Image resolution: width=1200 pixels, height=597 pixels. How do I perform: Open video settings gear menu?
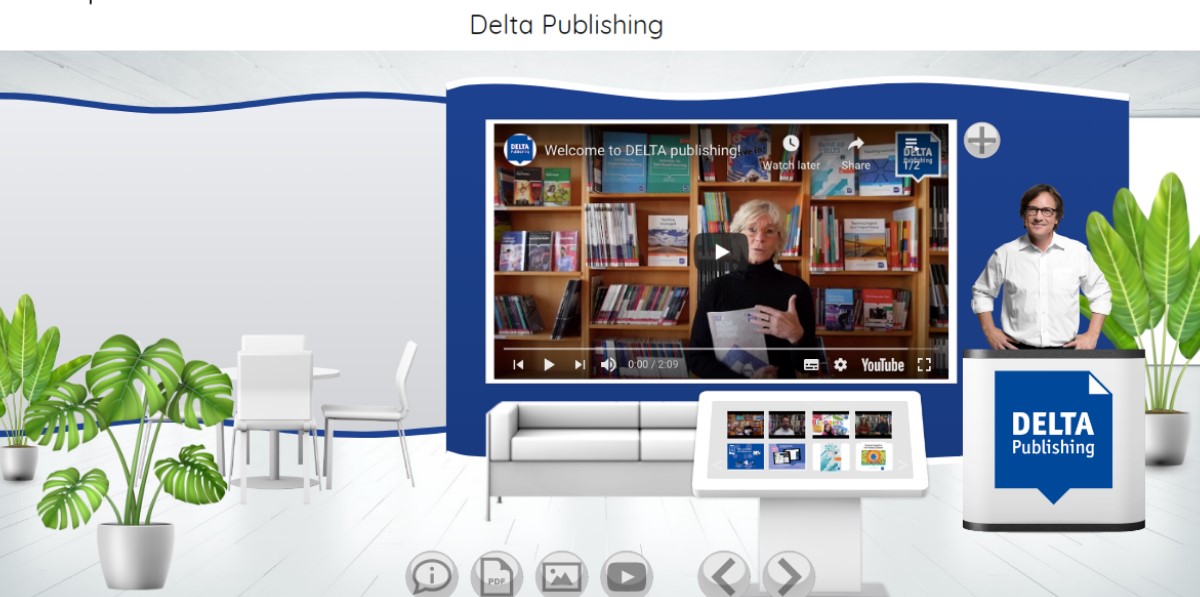[840, 365]
